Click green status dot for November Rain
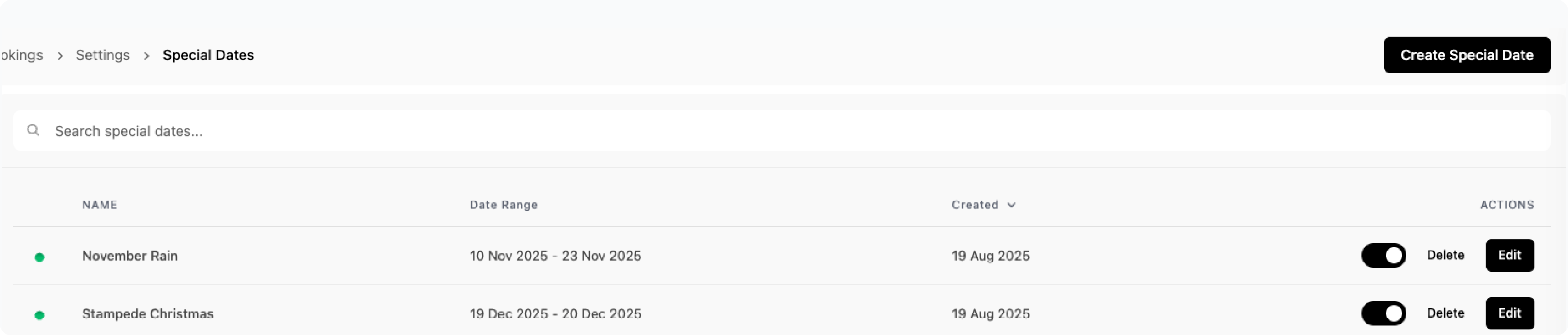Image resolution: width=1568 pixels, height=335 pixels. (x=39, y=257)
